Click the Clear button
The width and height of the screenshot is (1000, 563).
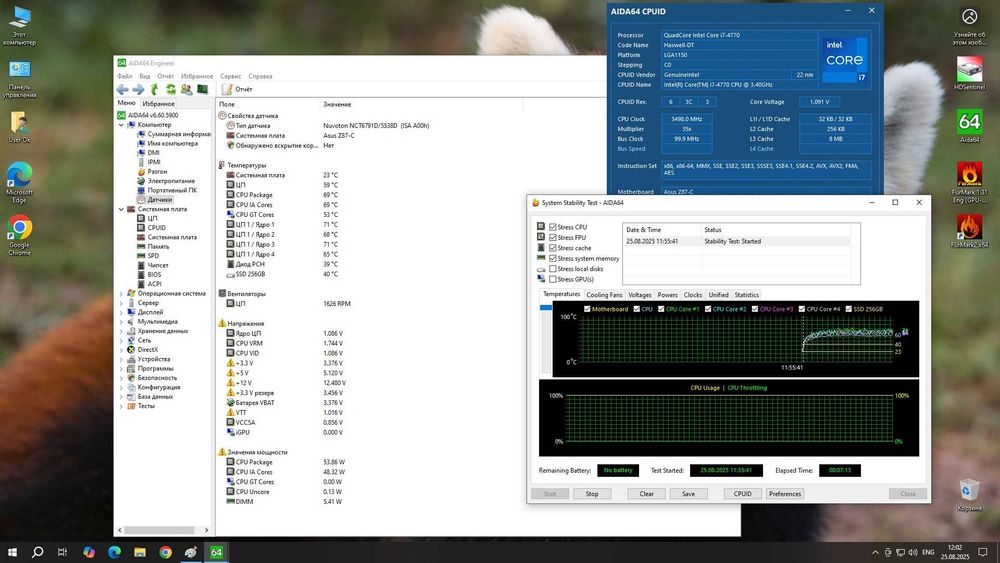tap(646, 494)
